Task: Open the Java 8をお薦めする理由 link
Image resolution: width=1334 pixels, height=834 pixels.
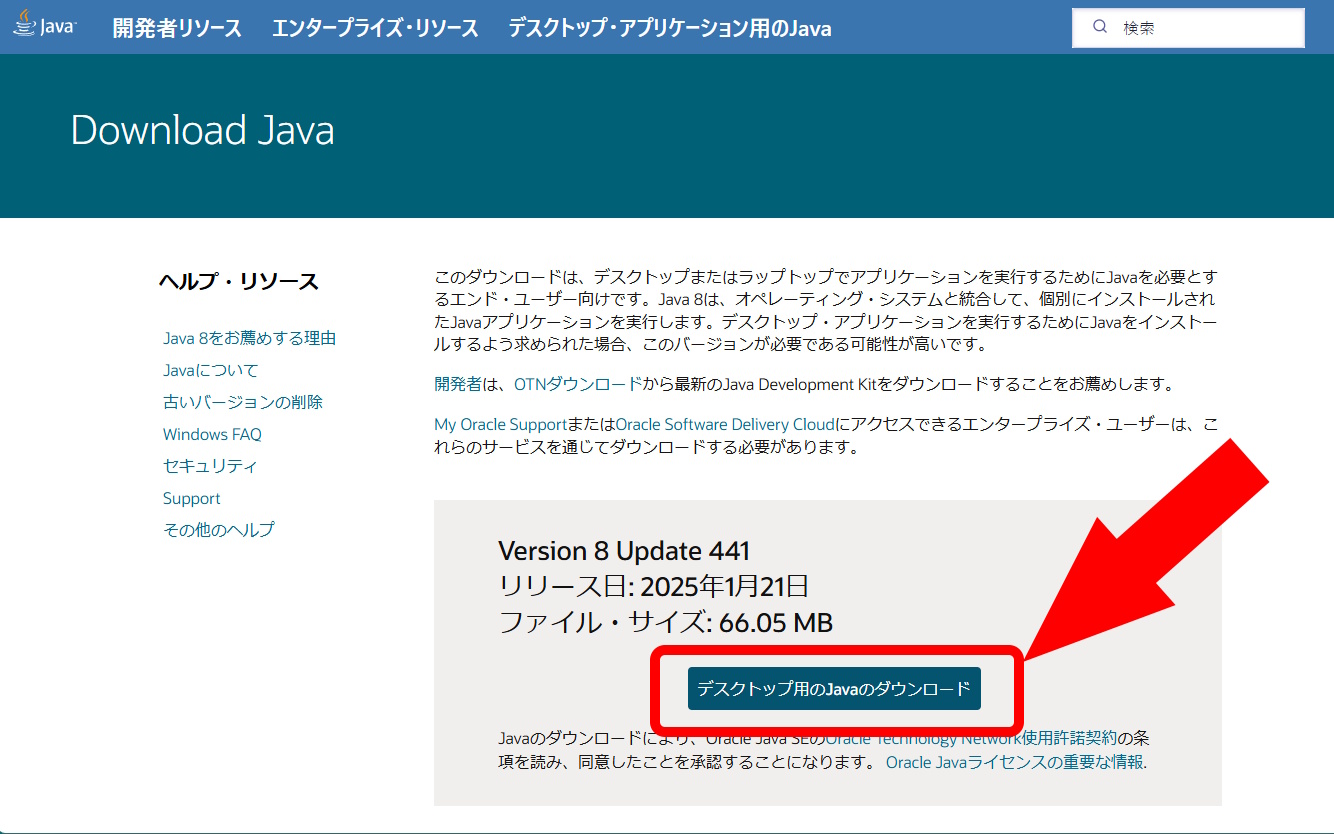Action: click(x=250, y=338)
